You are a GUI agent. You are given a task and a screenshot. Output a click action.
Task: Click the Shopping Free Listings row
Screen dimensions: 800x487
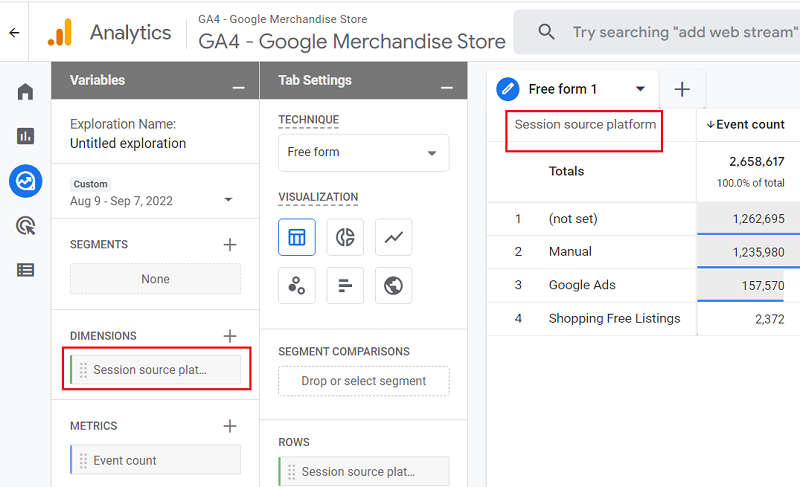pyautogui.click(x=643, y=319)
